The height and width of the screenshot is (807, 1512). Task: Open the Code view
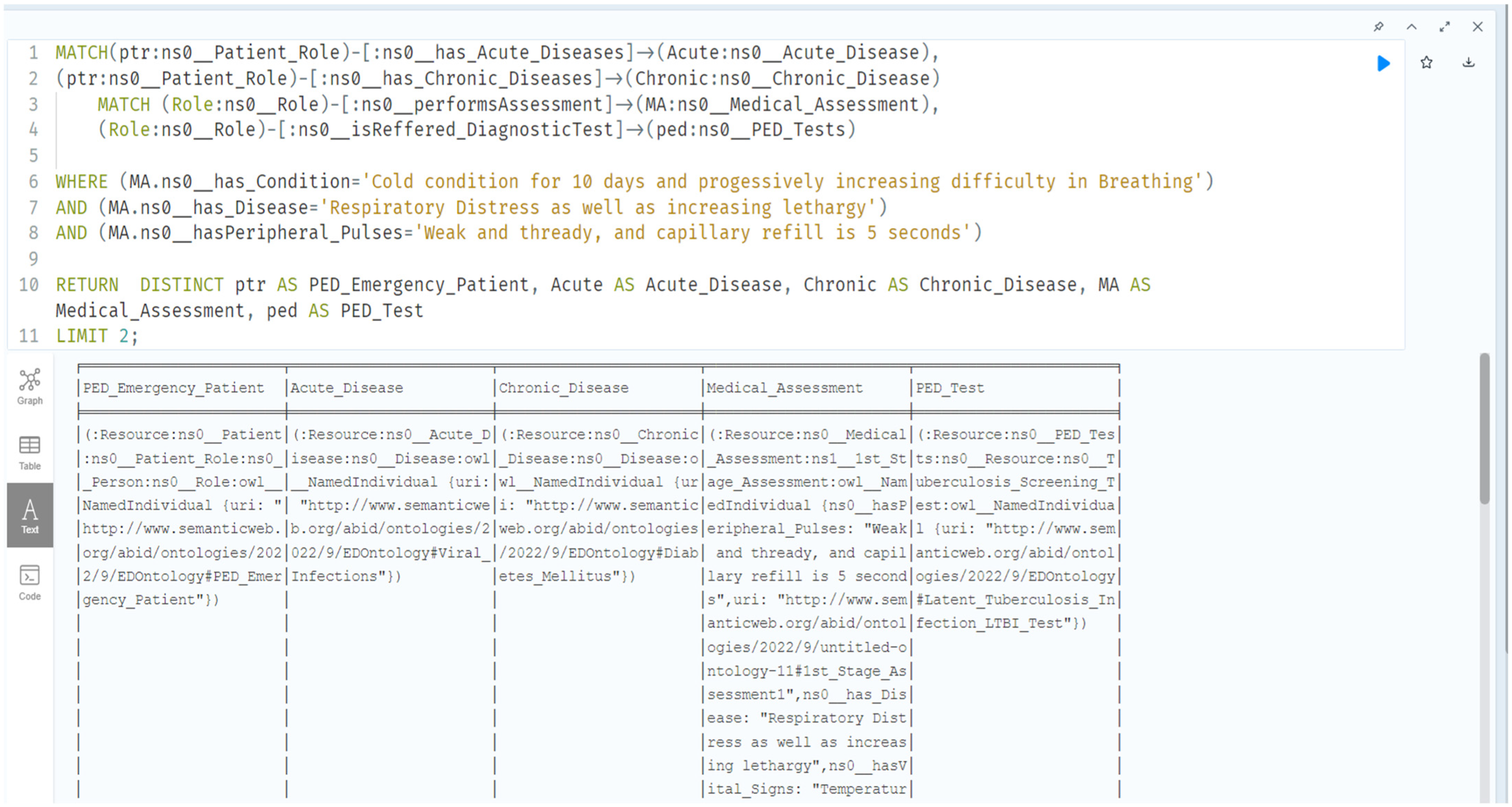(x=29, y=583)
